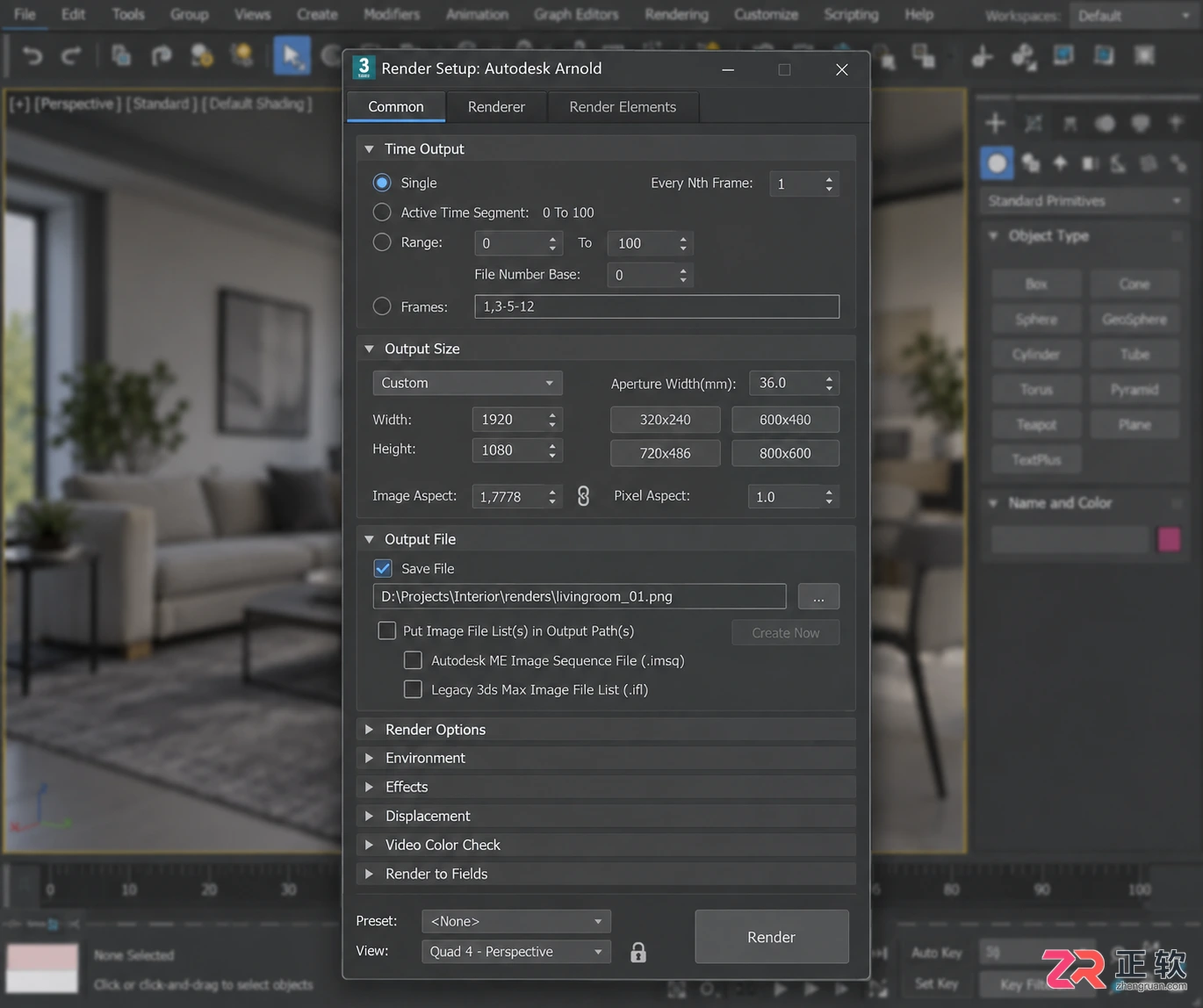Switch to the Render Elements tab
Image resolution: width=1203 pixels, height=1008 pixels.
click(x=623, y=107)
